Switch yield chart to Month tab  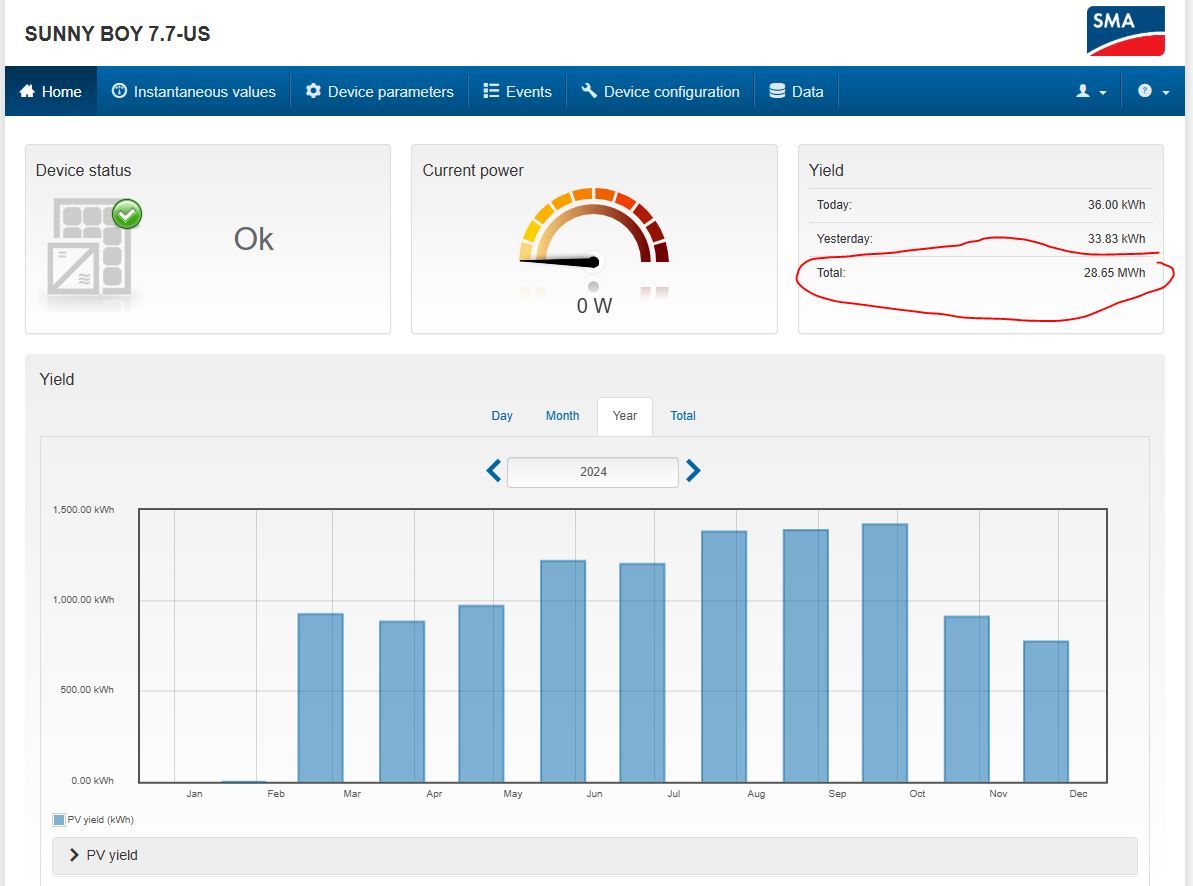562,416
